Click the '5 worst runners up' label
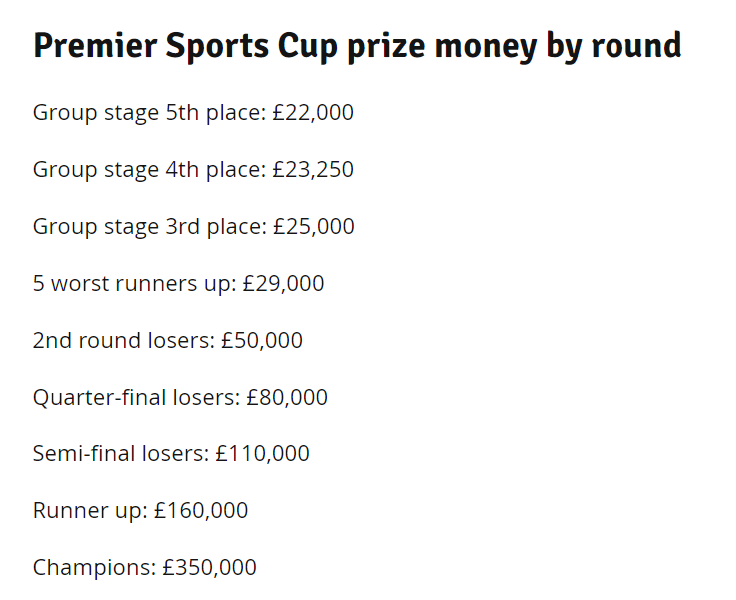Viewport: 736px width, 600px height. coord(133,284)
